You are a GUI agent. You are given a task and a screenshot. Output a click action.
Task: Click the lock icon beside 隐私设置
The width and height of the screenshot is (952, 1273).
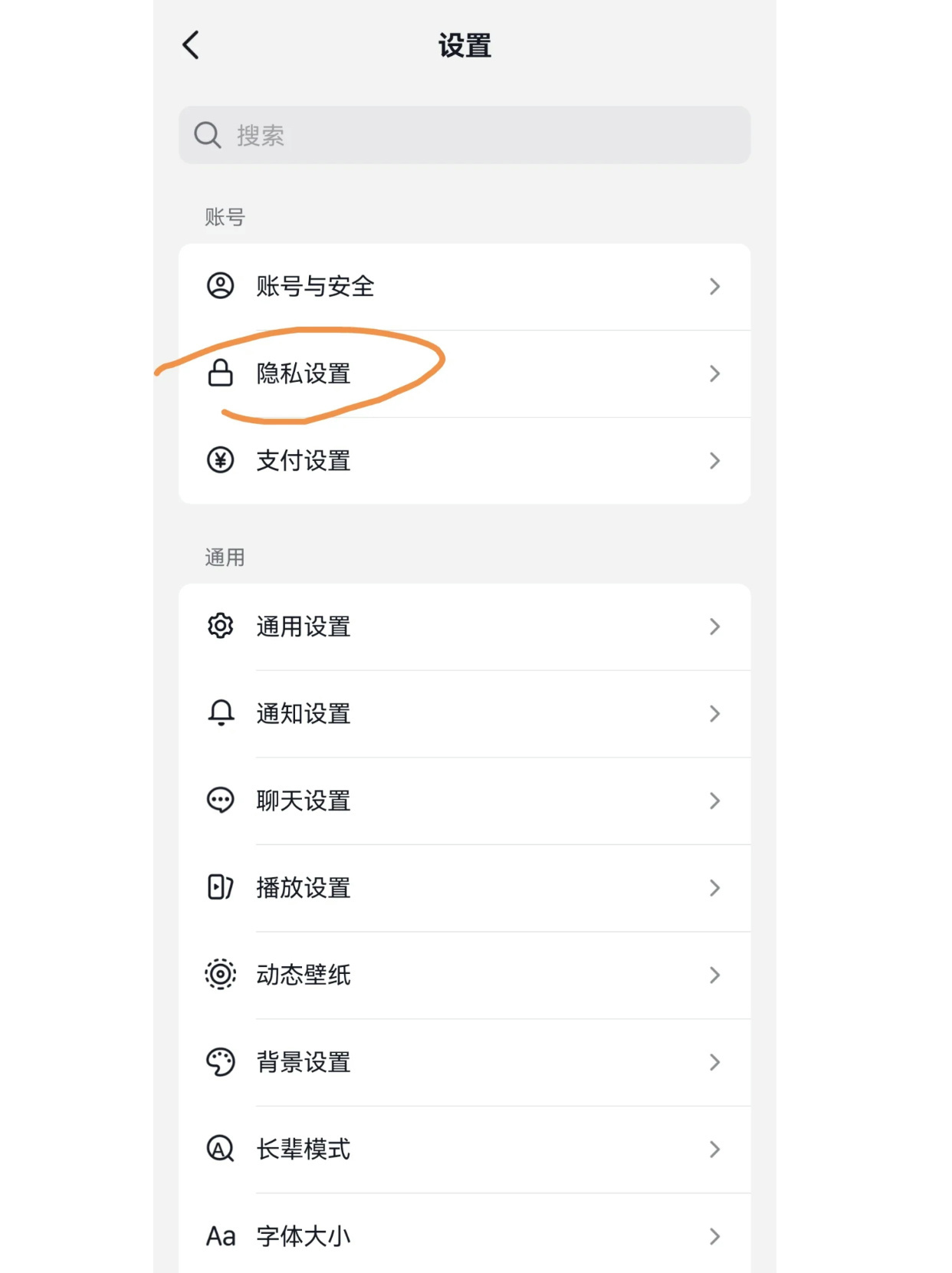(220, 373)
